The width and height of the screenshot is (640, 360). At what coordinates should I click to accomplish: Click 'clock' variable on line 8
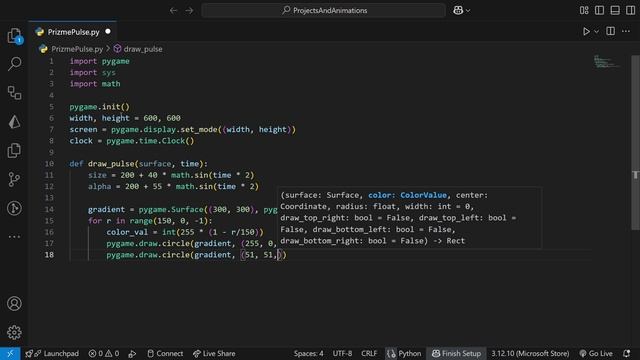(81, 141)
